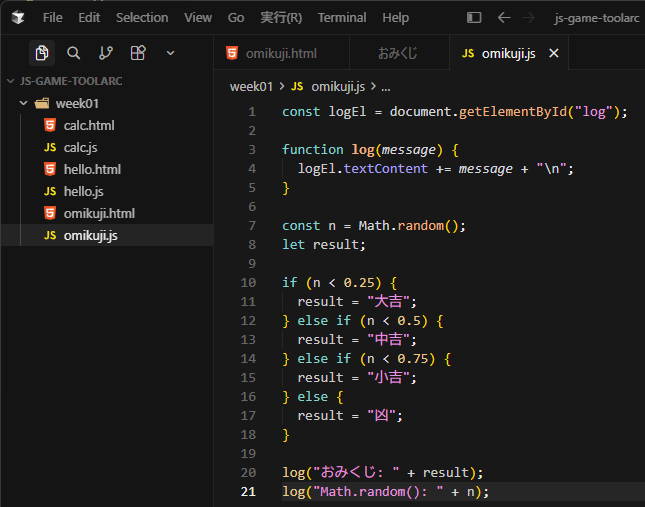645x507 pixels.
Task: Click the HTML5 icon beside calc.html
Action: pos(50,125)
